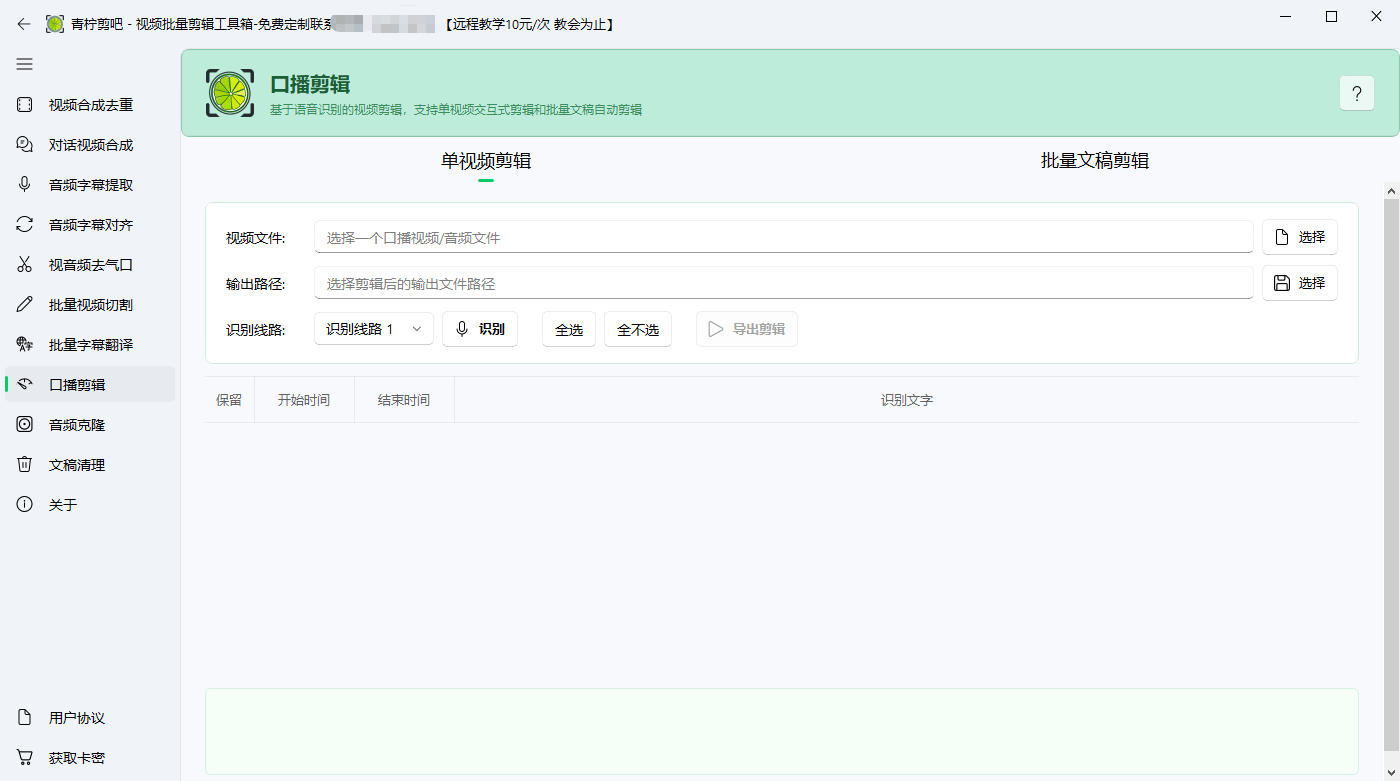The width and height of the screenshot is (1400, 781).
Task: Click the 导出剪辑 play button
Action: pos(747,329)
